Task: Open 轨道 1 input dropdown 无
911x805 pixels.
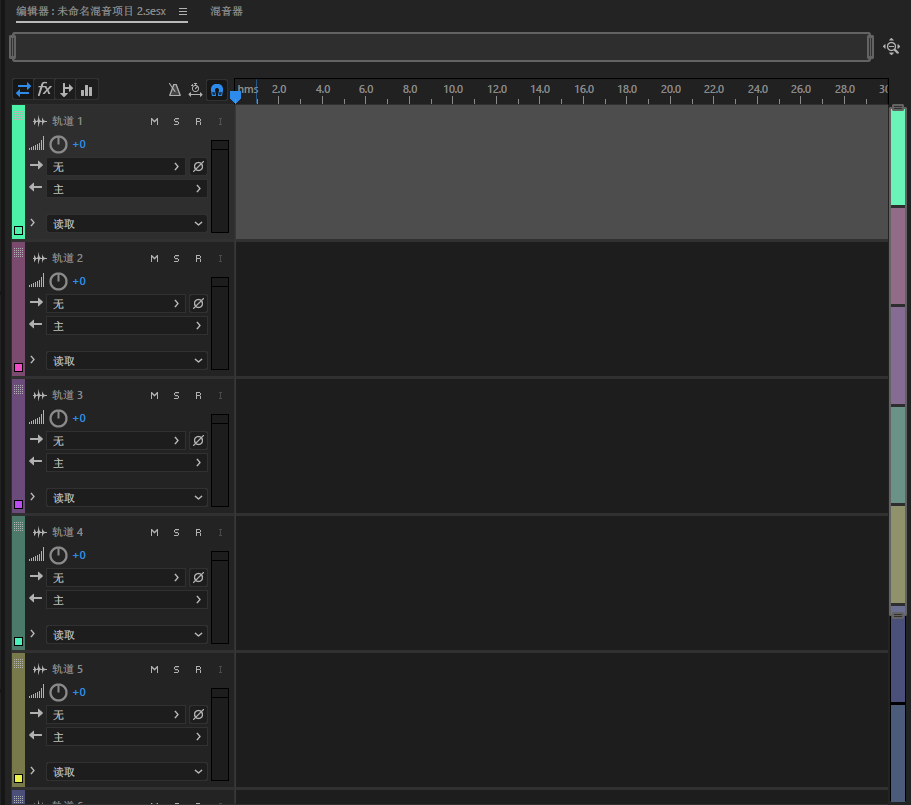Action: coord(116,167)
